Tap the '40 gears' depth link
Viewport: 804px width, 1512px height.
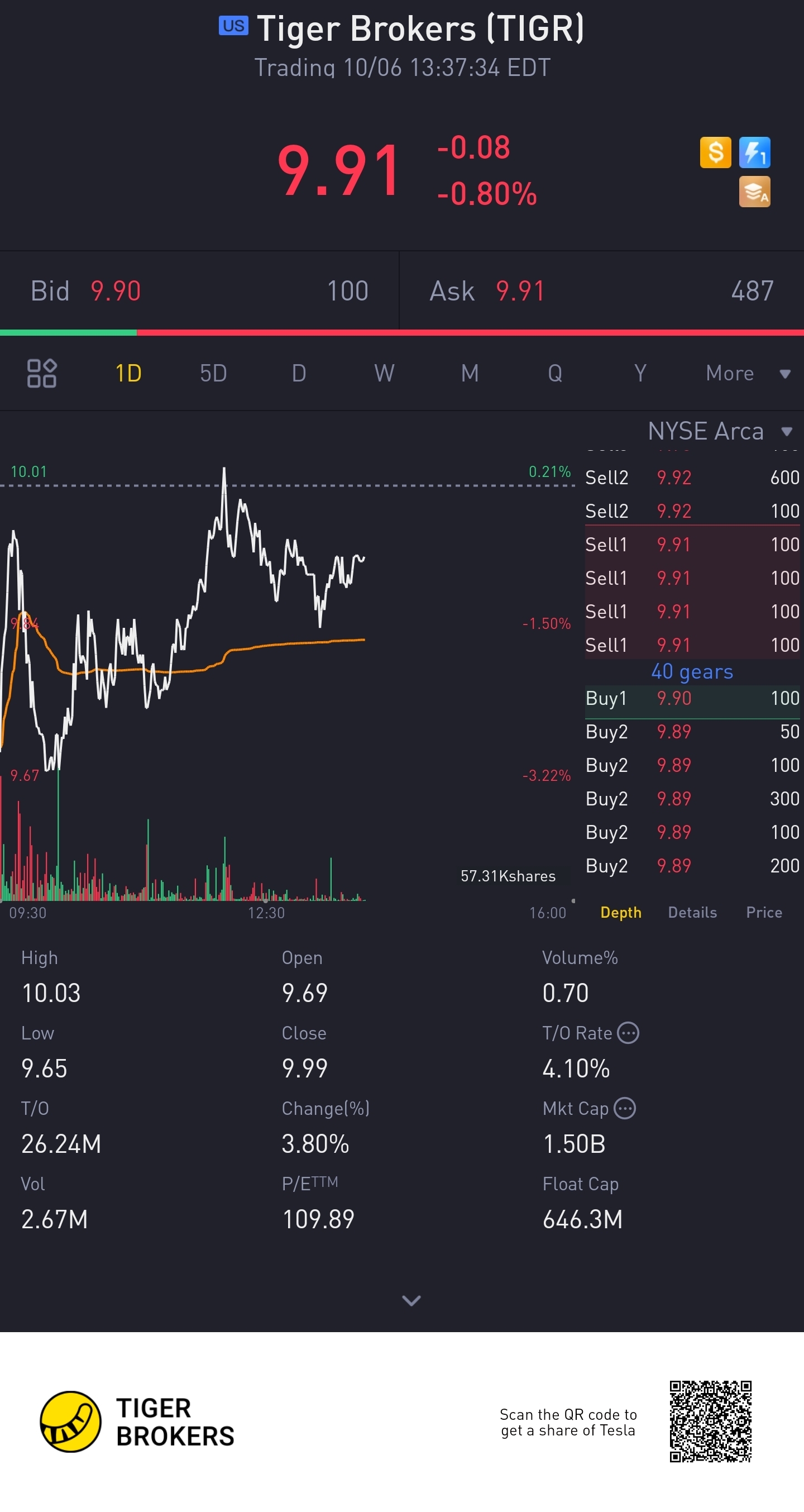coord(692,671)
